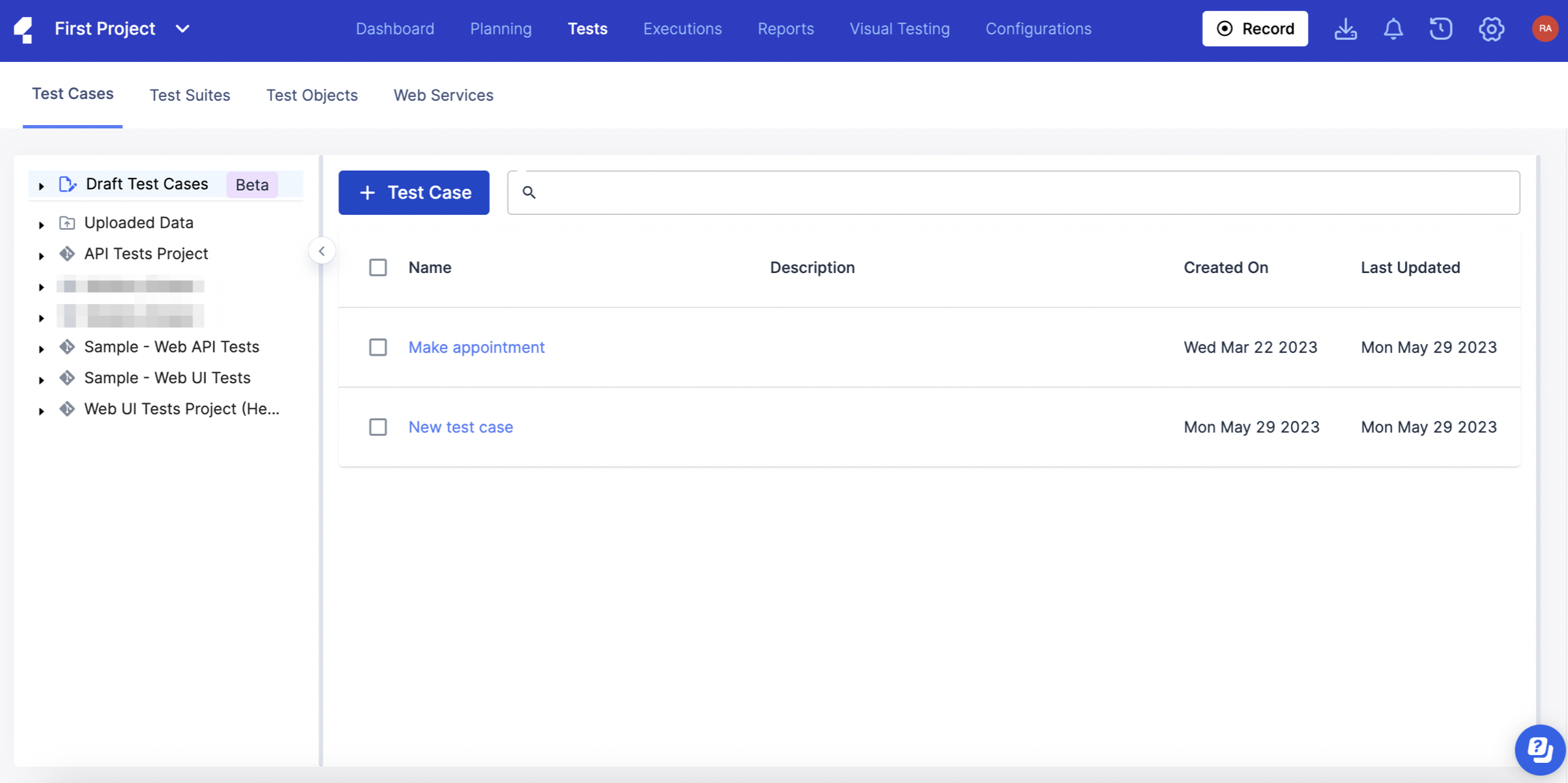Click the + Test Case button
Viewport: 1568px width, 783px height.
[x=414, y=192]
